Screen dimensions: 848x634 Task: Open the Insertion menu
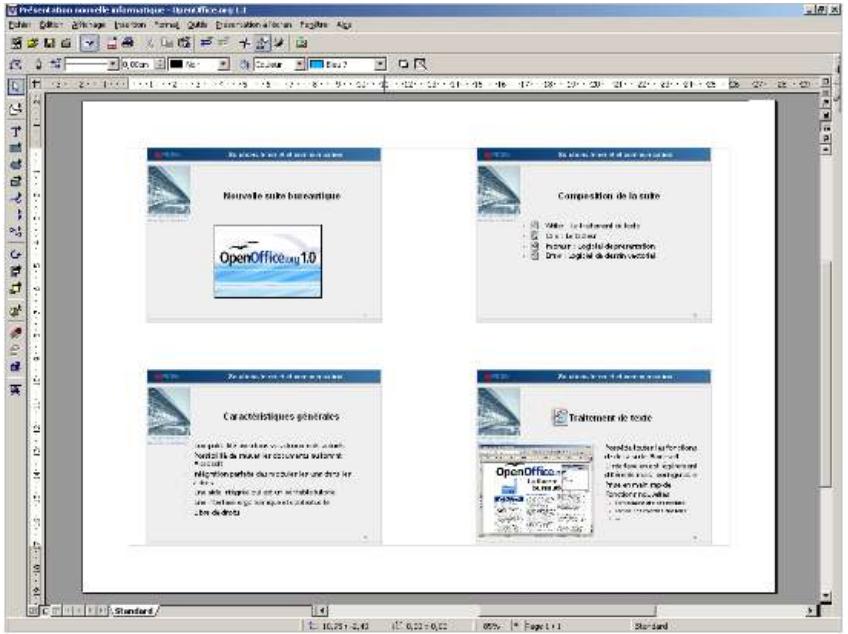pos(130,25)
